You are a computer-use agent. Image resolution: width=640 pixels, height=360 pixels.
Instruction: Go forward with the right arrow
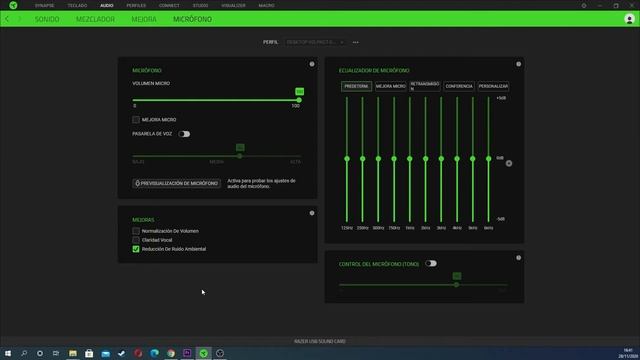19,19
